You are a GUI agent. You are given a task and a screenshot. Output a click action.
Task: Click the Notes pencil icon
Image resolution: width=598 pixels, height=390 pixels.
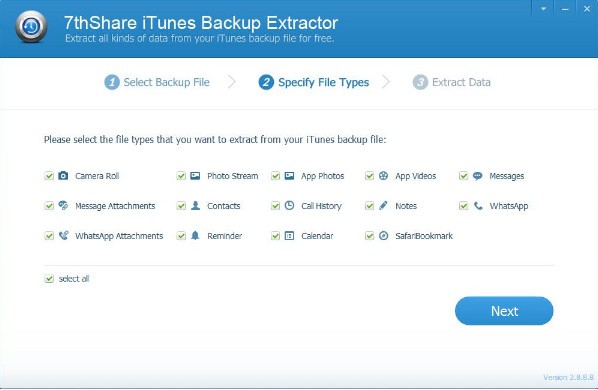tap(383, 205)
